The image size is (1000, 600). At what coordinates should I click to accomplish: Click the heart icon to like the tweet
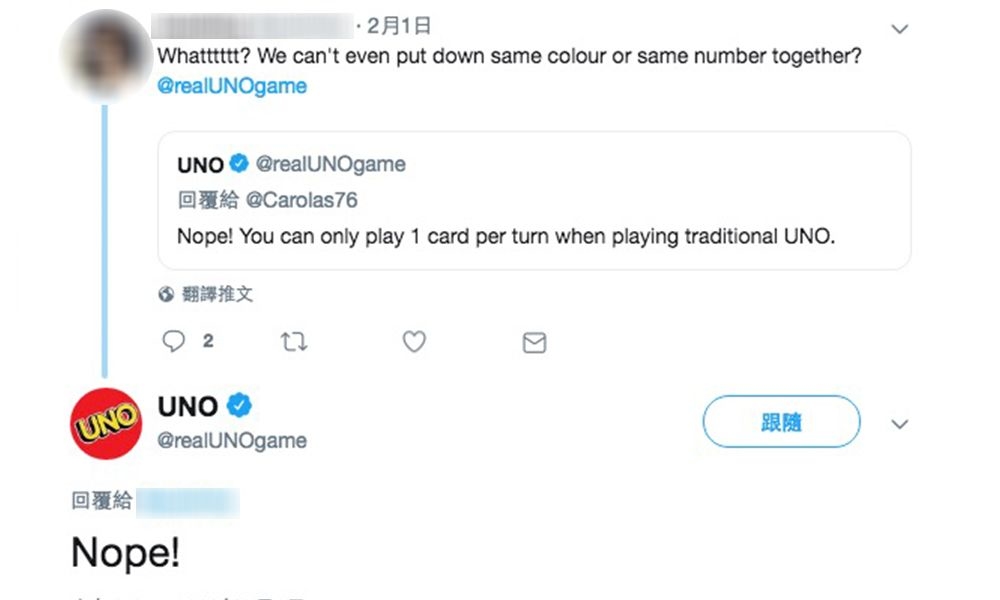414,341
